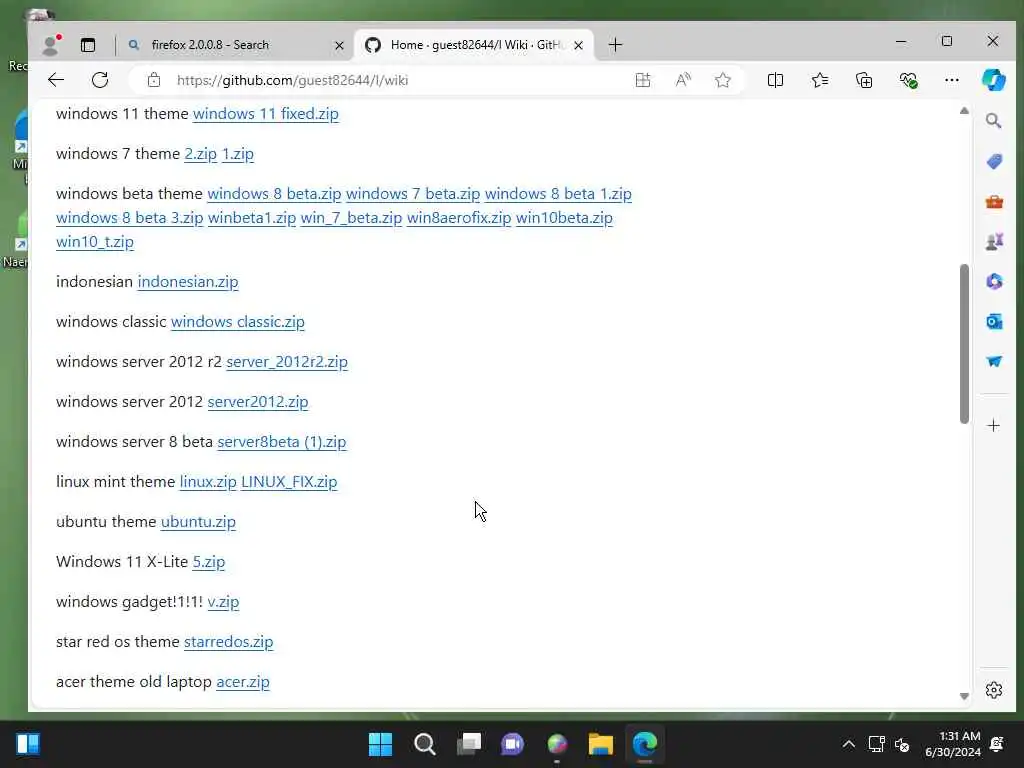Open the 2.zip windows 7 theme link

pyautogui.click(x=200, y=153)
